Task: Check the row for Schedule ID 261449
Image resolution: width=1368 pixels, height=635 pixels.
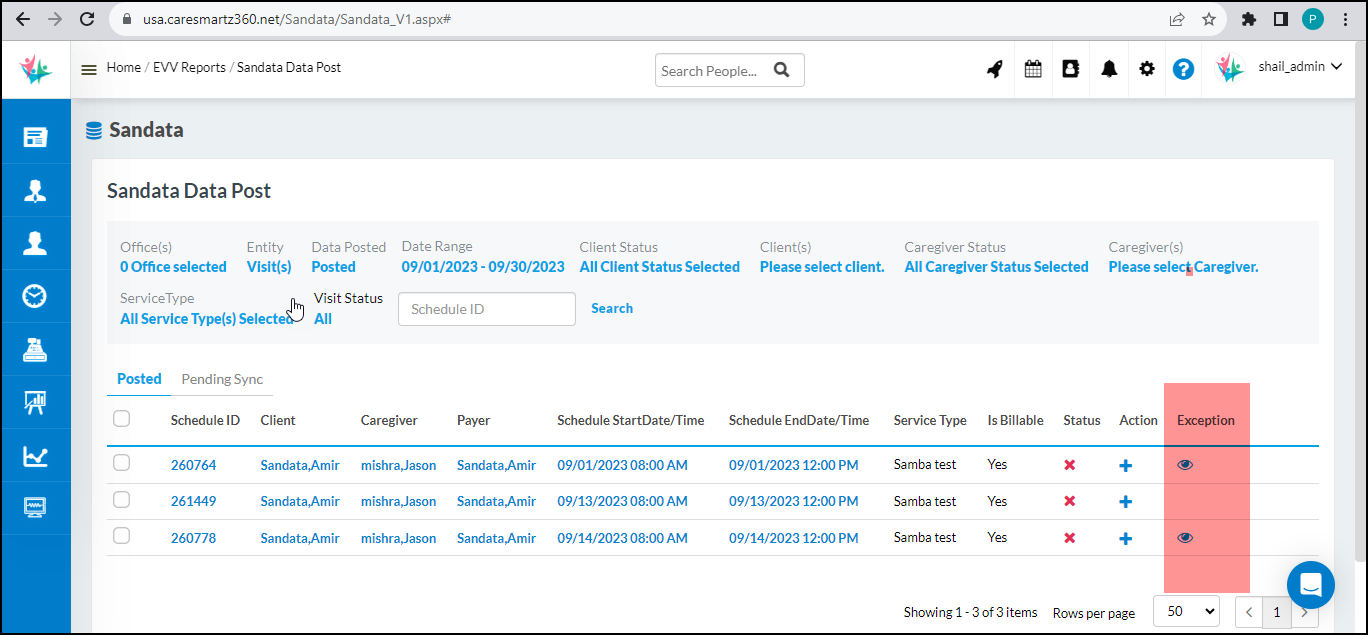Action: (121, 499)
